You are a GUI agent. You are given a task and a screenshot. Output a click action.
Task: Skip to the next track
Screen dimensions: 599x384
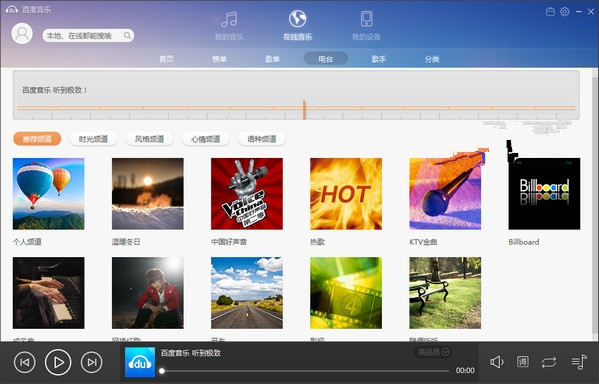click(x=92, y=362)
